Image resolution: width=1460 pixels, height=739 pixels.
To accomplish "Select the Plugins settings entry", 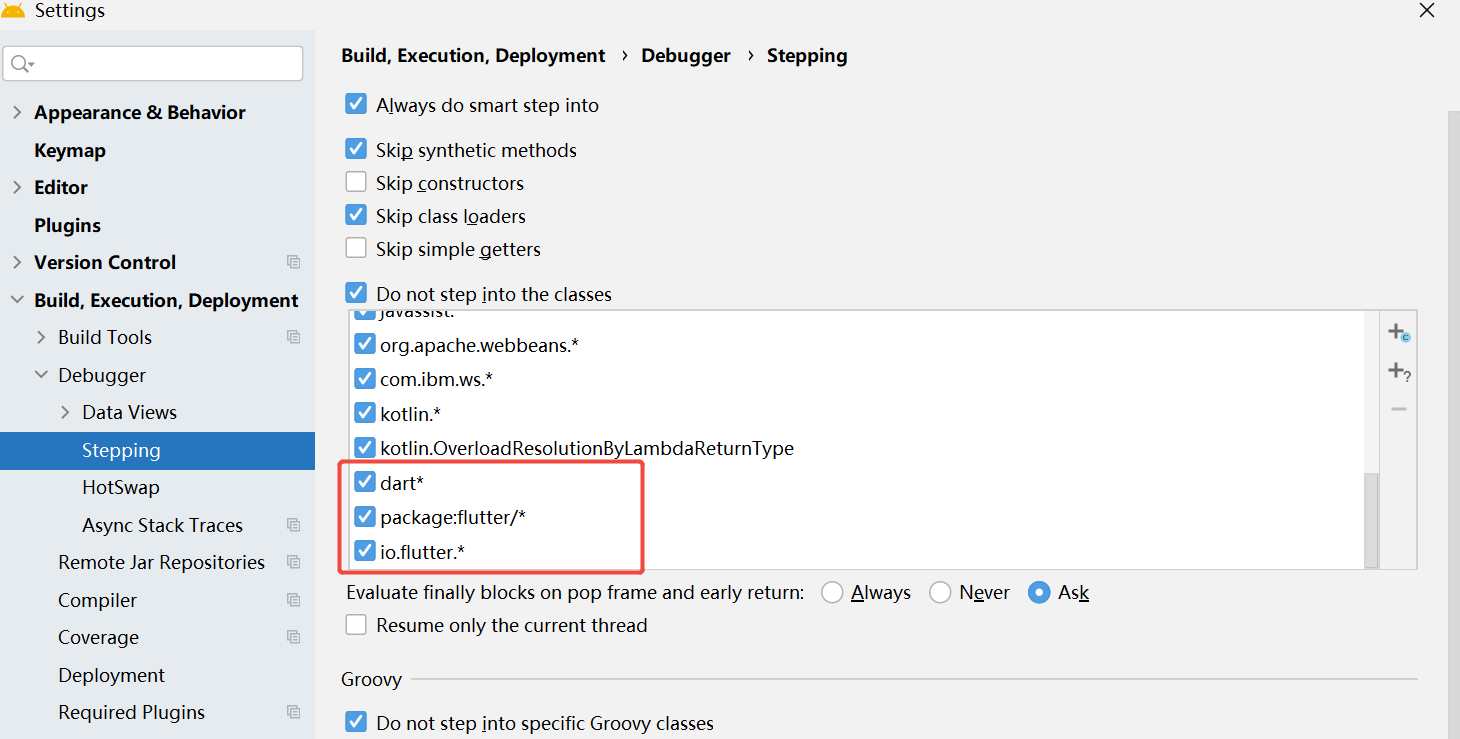I will tap(67, 225).
